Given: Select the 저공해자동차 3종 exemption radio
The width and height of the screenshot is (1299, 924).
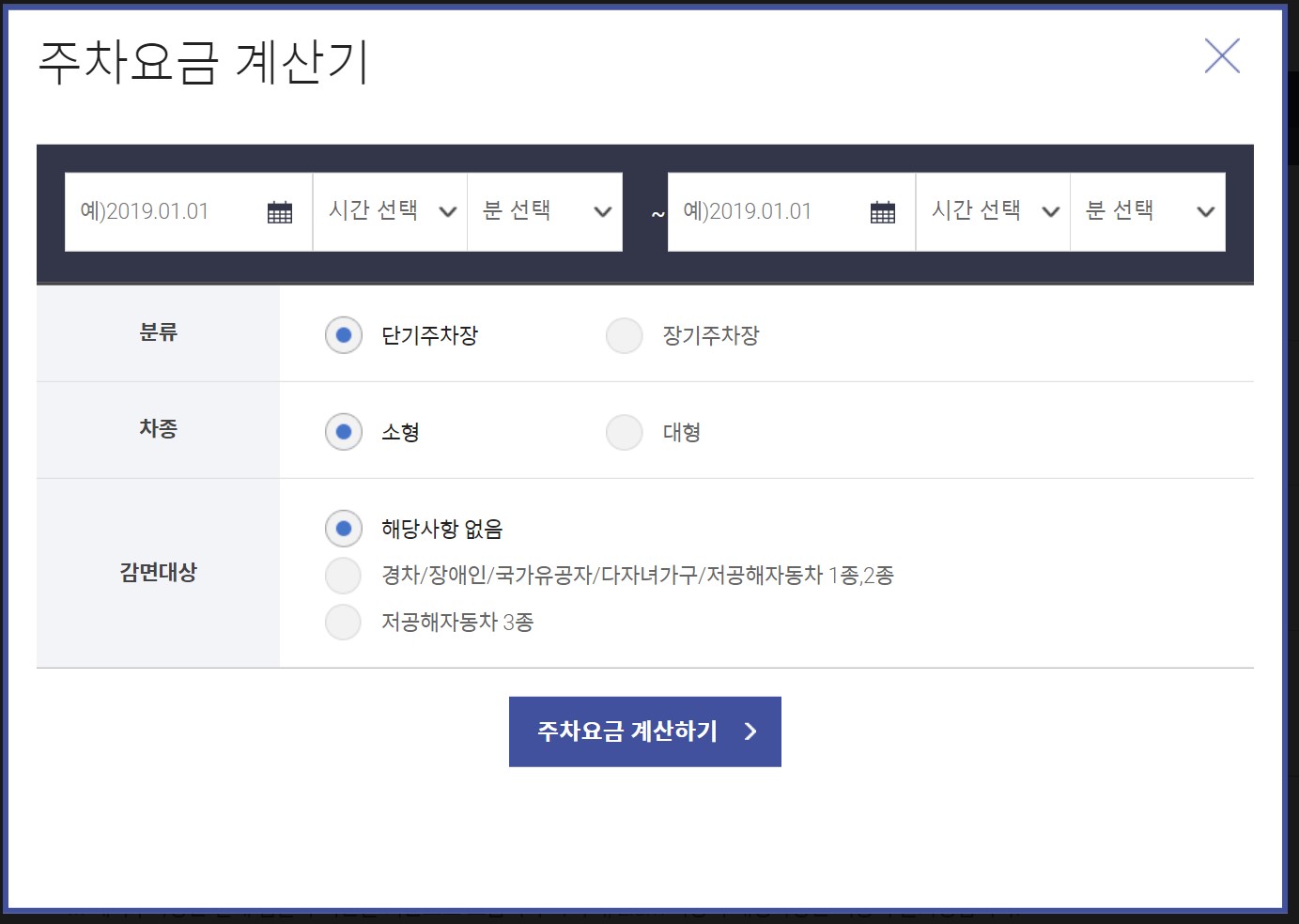Looking at the screenshot, I should pyautogui.click(x=343, y=622).
